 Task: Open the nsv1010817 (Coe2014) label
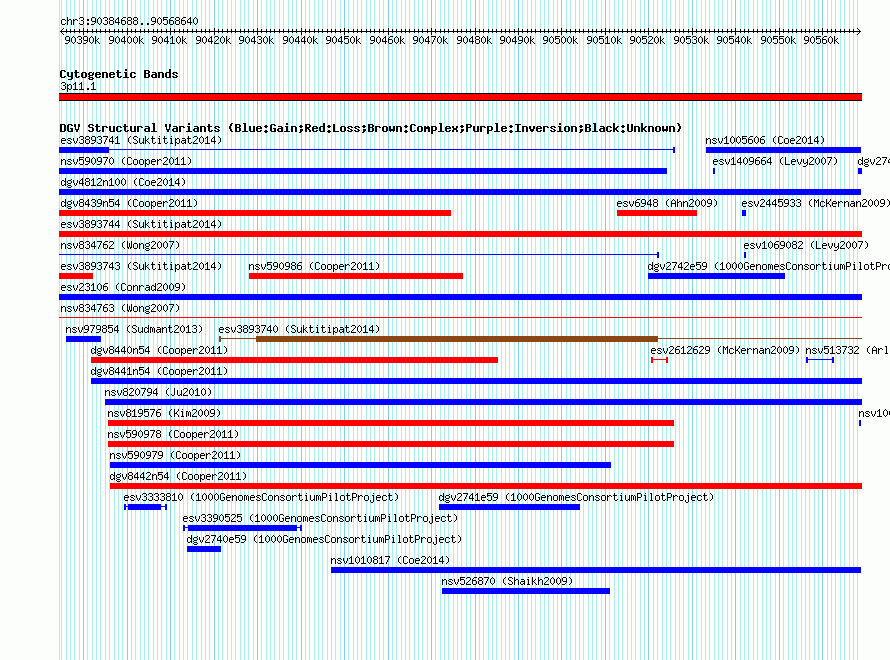(x=390, y=560)
